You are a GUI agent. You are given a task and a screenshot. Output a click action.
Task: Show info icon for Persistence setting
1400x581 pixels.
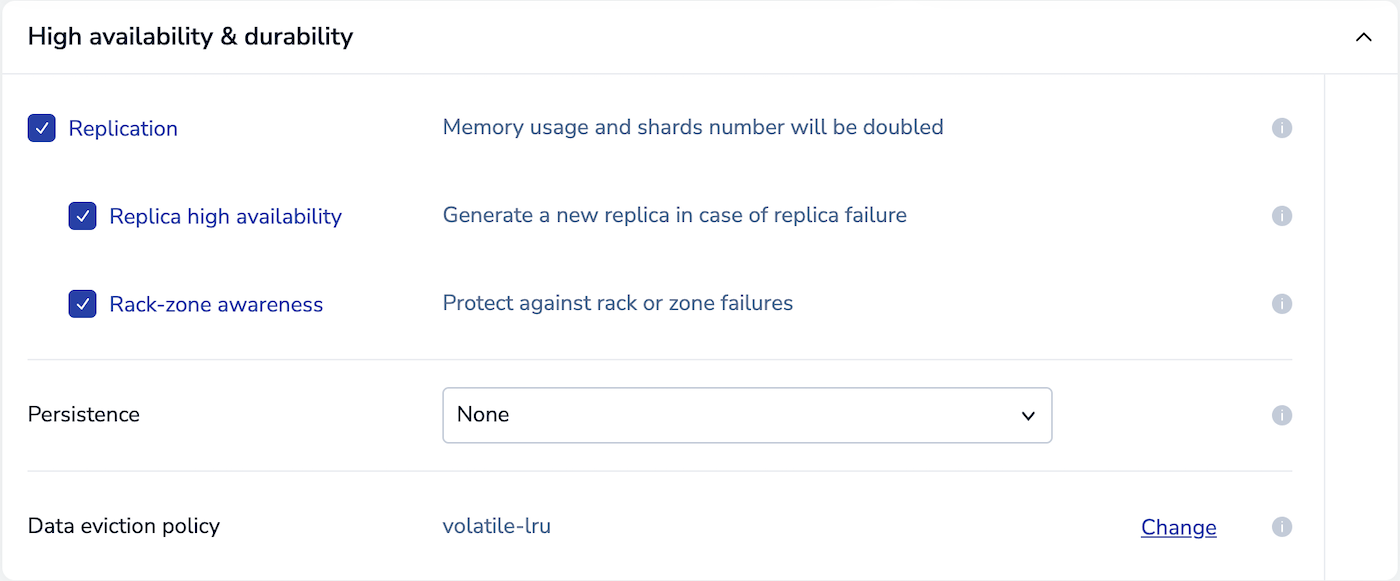pos(1282,415)
